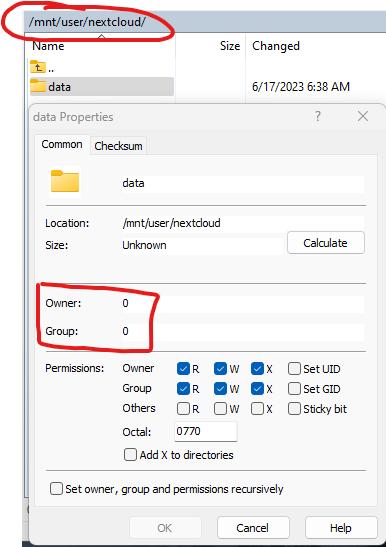
Task: Enable Others execute (X) permission
Action: point(257,409)
